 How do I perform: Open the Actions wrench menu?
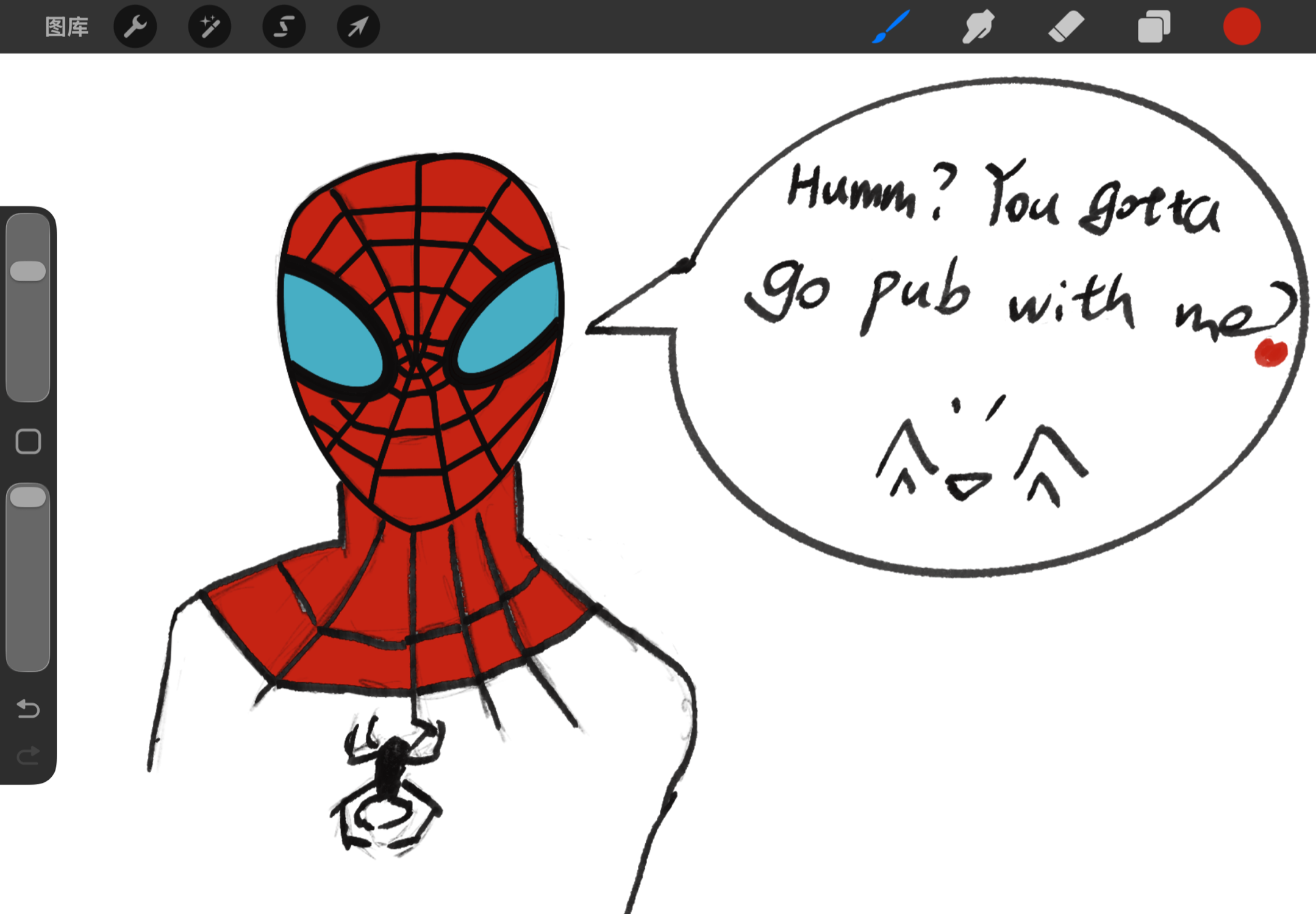135,27
